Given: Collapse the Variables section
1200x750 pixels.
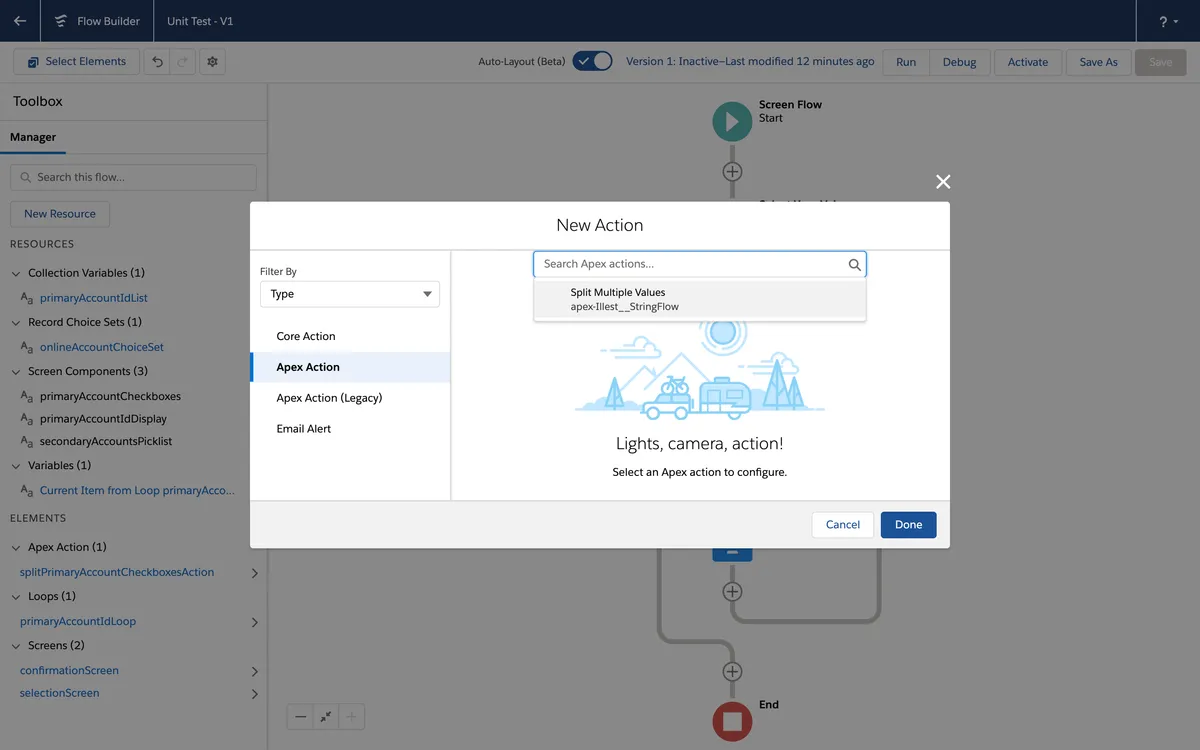Looking at the screenshot, I should tap(16, 466).
